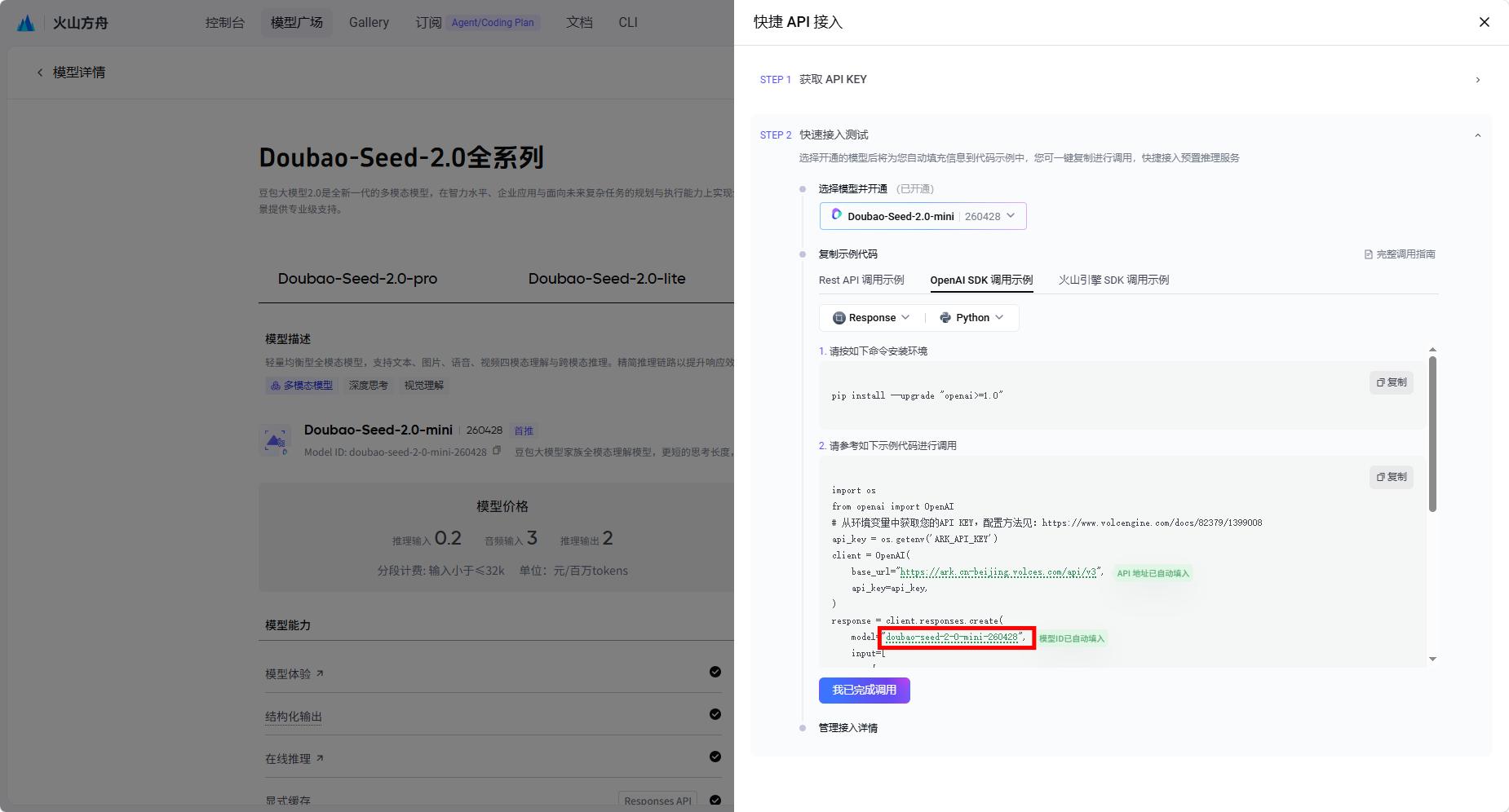
Task: Click the 深度思考 tag
Action: click(369, 386)
